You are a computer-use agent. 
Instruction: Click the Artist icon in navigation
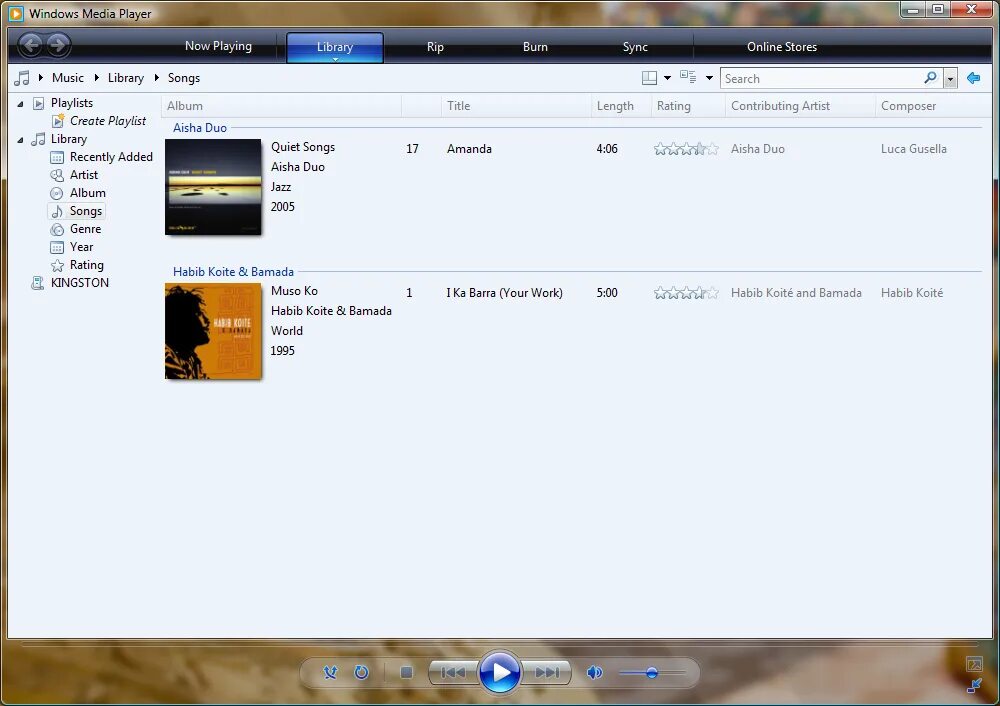57,175
